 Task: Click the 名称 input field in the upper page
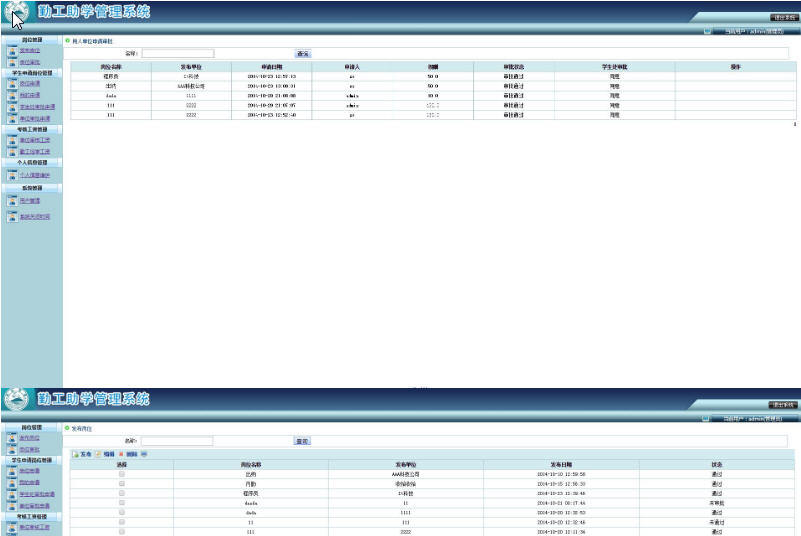pyautogui.click(x=178, y=53)
